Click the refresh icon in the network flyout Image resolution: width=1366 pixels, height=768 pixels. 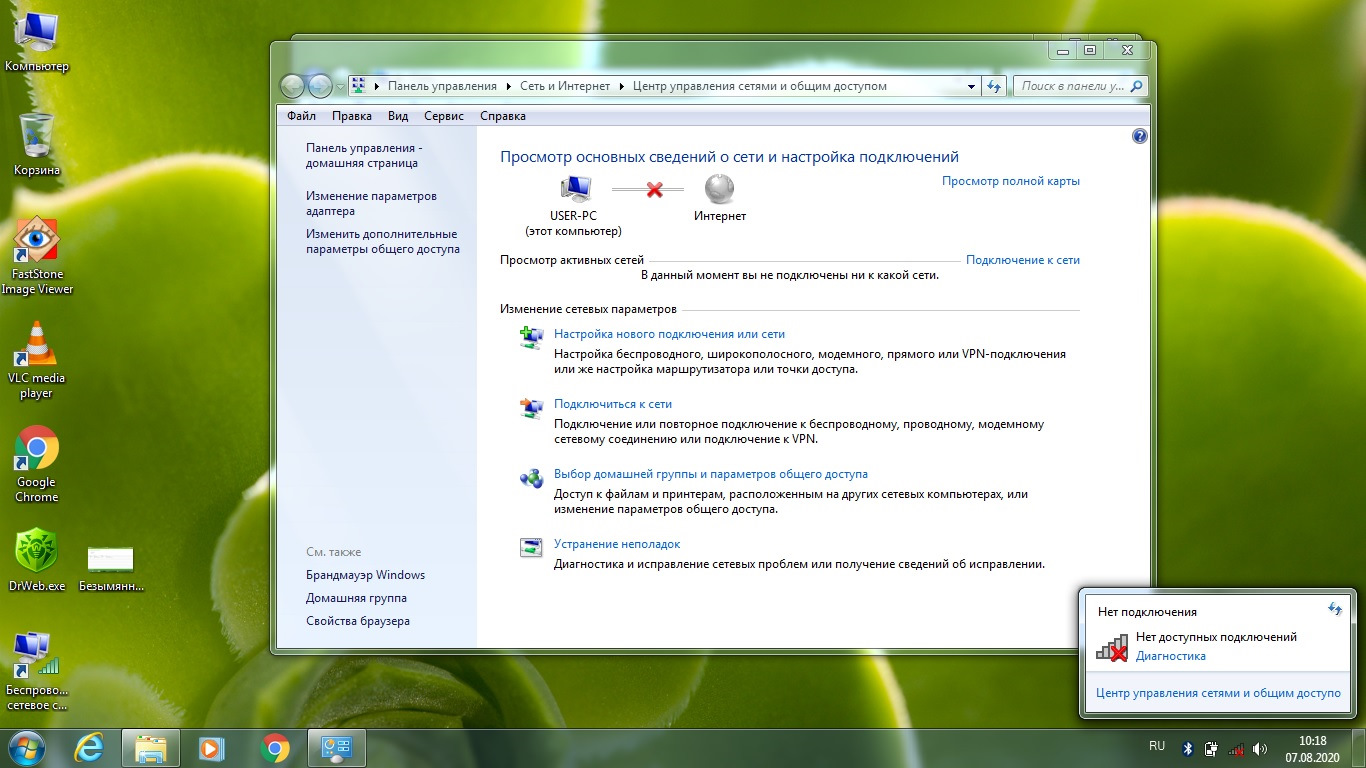(x=1334, y=608)
